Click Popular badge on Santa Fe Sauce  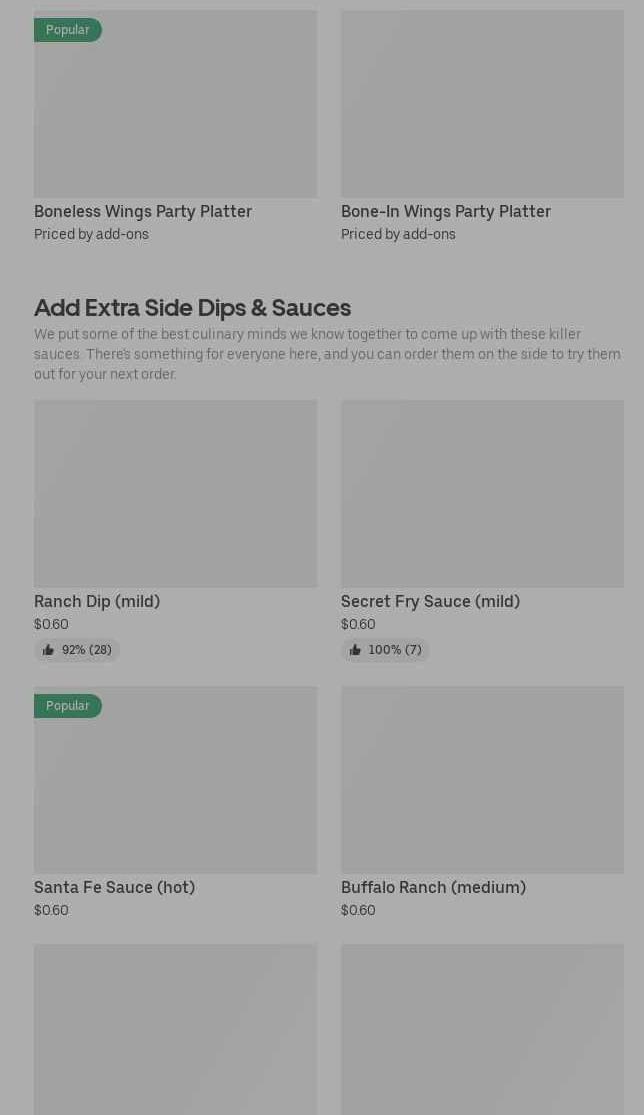[67, 706]
